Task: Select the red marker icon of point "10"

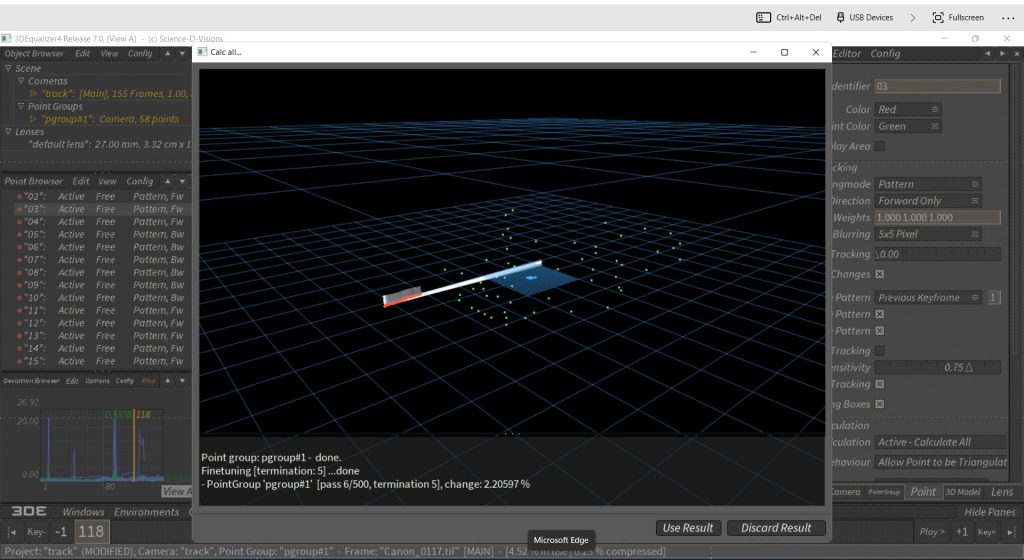Action: [x=20, y=298]
